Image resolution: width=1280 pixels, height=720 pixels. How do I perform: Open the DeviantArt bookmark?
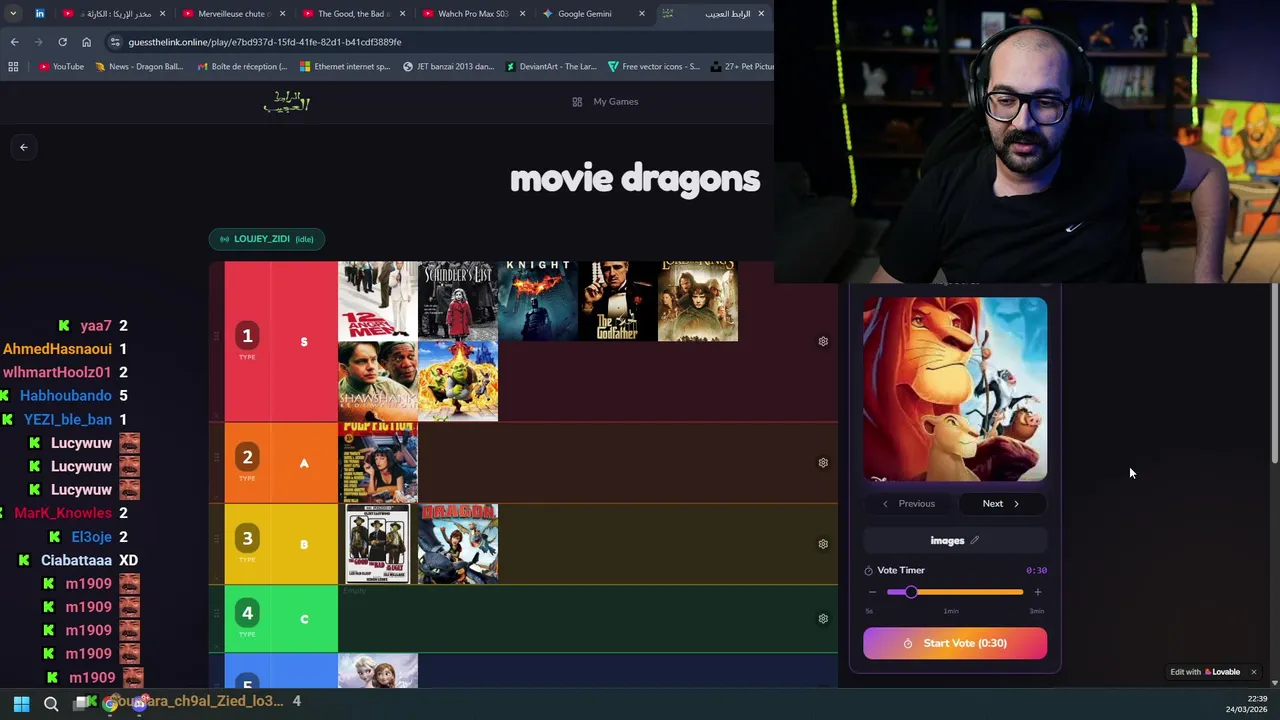tap(551, 67)
